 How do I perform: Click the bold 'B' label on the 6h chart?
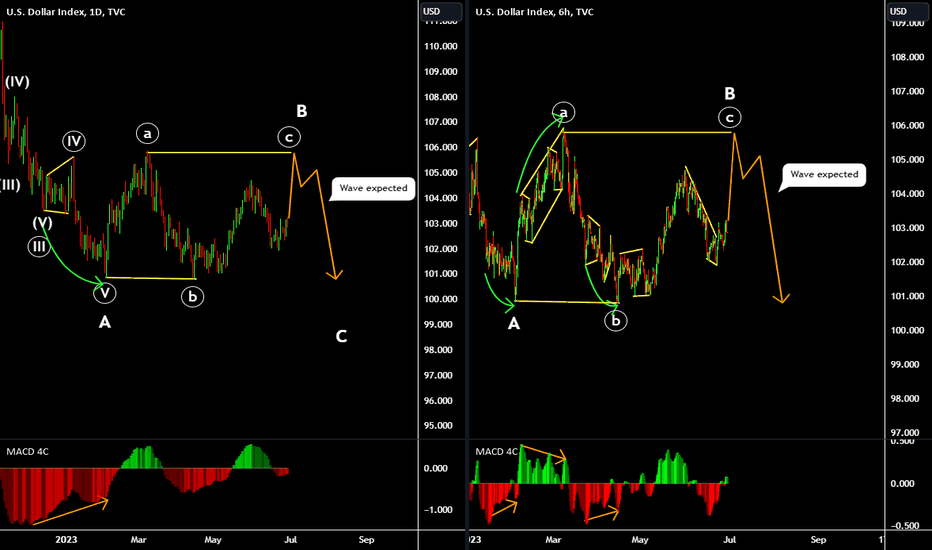point(730,93)
